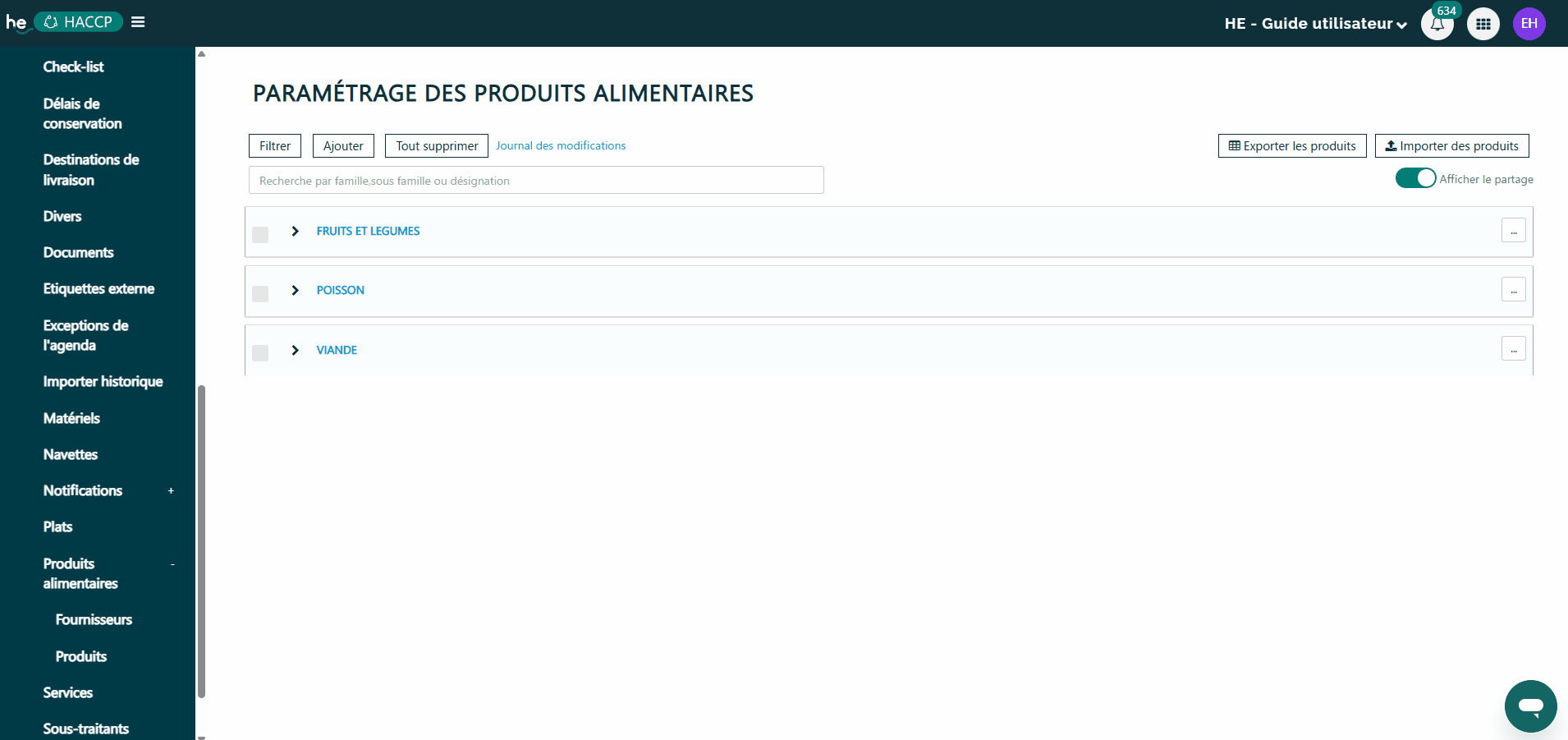
Task: Expand the POISSON family chevron
Action: tap(296, 291)
